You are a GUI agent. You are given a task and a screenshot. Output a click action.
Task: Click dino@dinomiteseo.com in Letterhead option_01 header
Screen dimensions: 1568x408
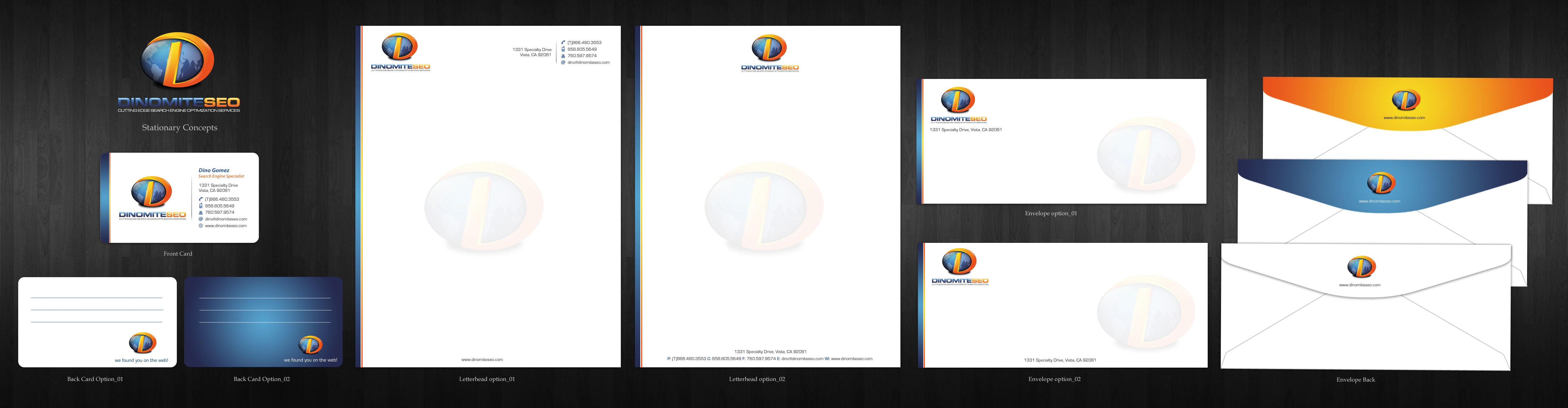[x=588, y=62]
